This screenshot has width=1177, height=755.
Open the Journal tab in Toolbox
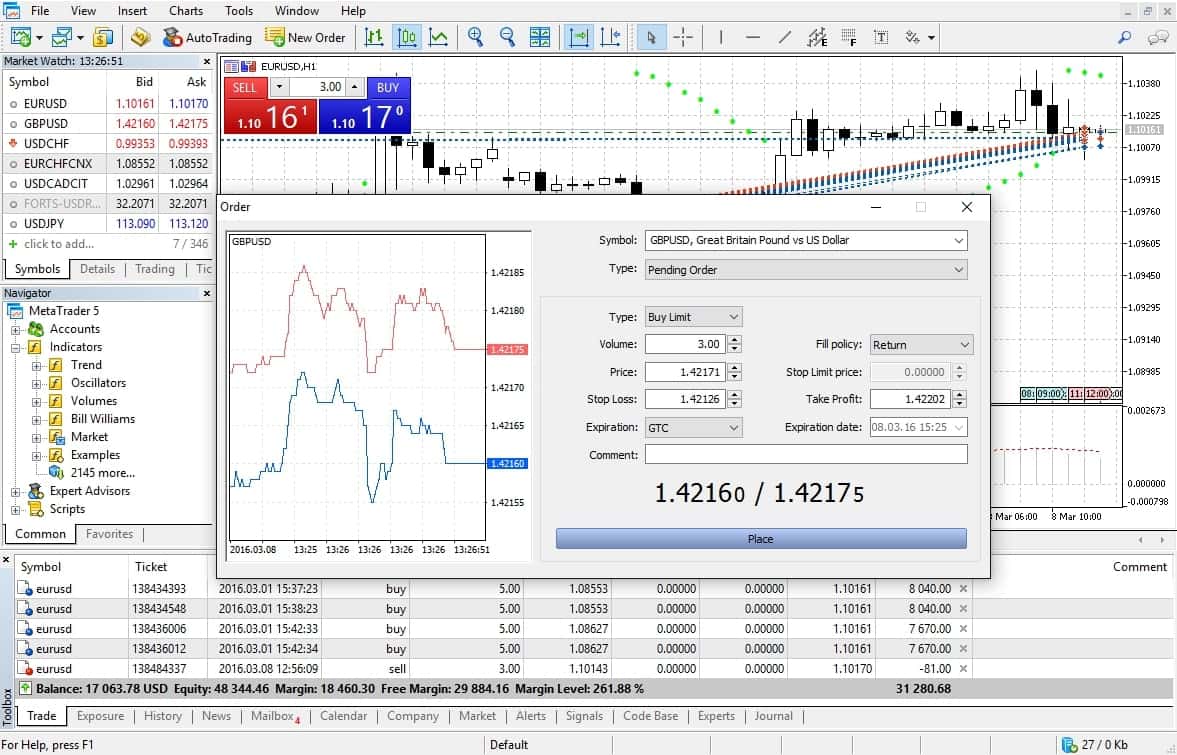point(773,716)
